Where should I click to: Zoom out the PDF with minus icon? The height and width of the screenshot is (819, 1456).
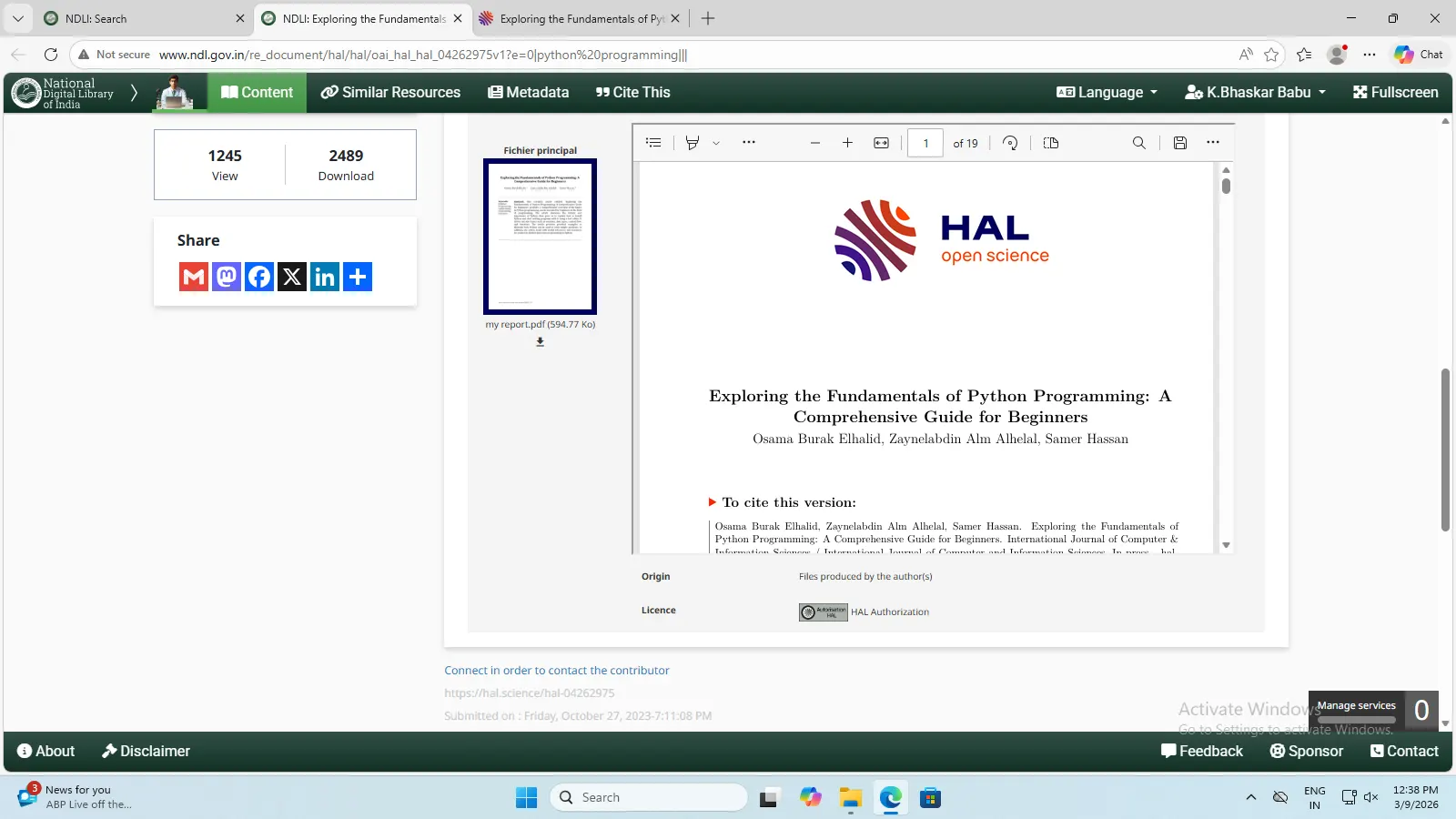815,143
